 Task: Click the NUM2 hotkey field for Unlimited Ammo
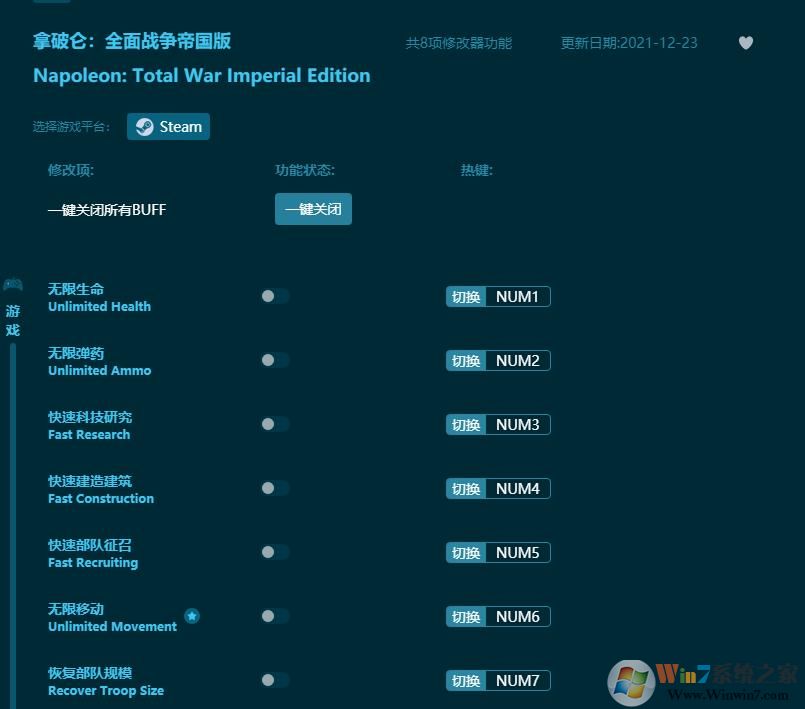pos(518,360)
